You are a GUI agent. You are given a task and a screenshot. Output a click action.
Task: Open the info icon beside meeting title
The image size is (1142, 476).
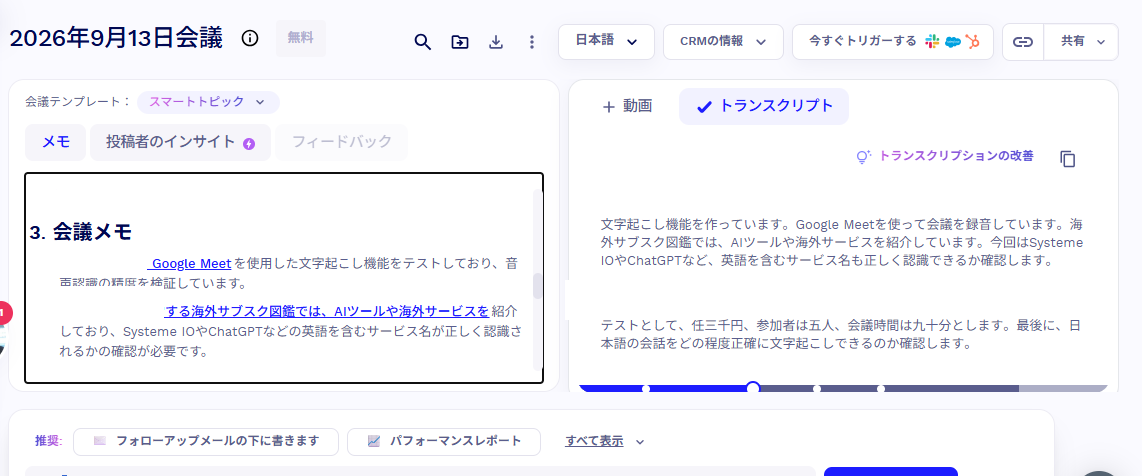249,39
